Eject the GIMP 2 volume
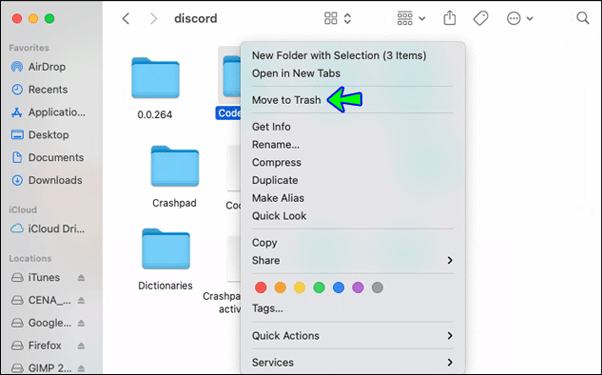Viewport: 602px width, 375px height. [x=81, y=368]
